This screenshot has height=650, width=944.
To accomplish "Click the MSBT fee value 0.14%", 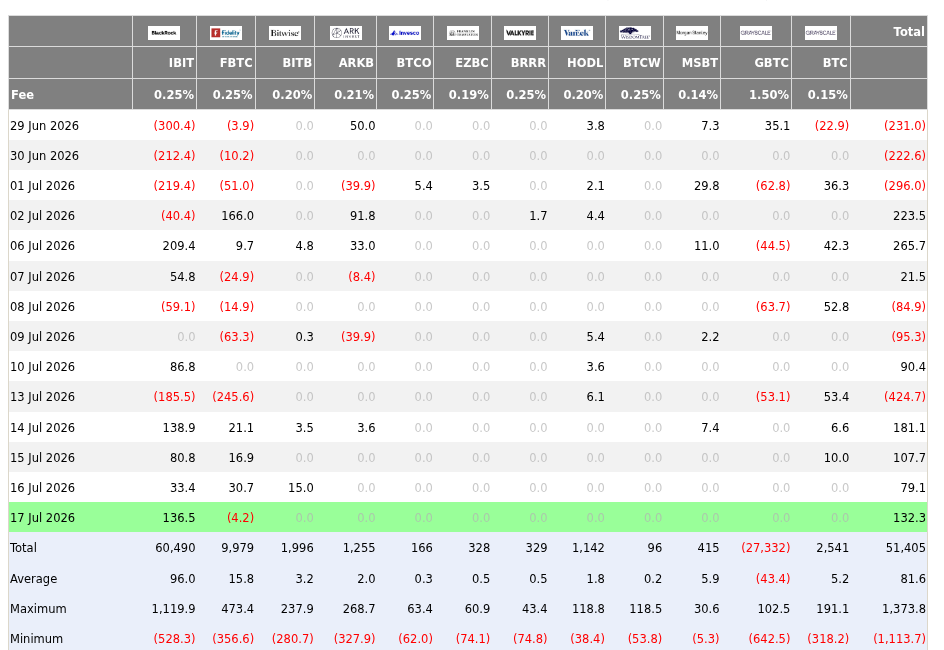I will [698, 94].
